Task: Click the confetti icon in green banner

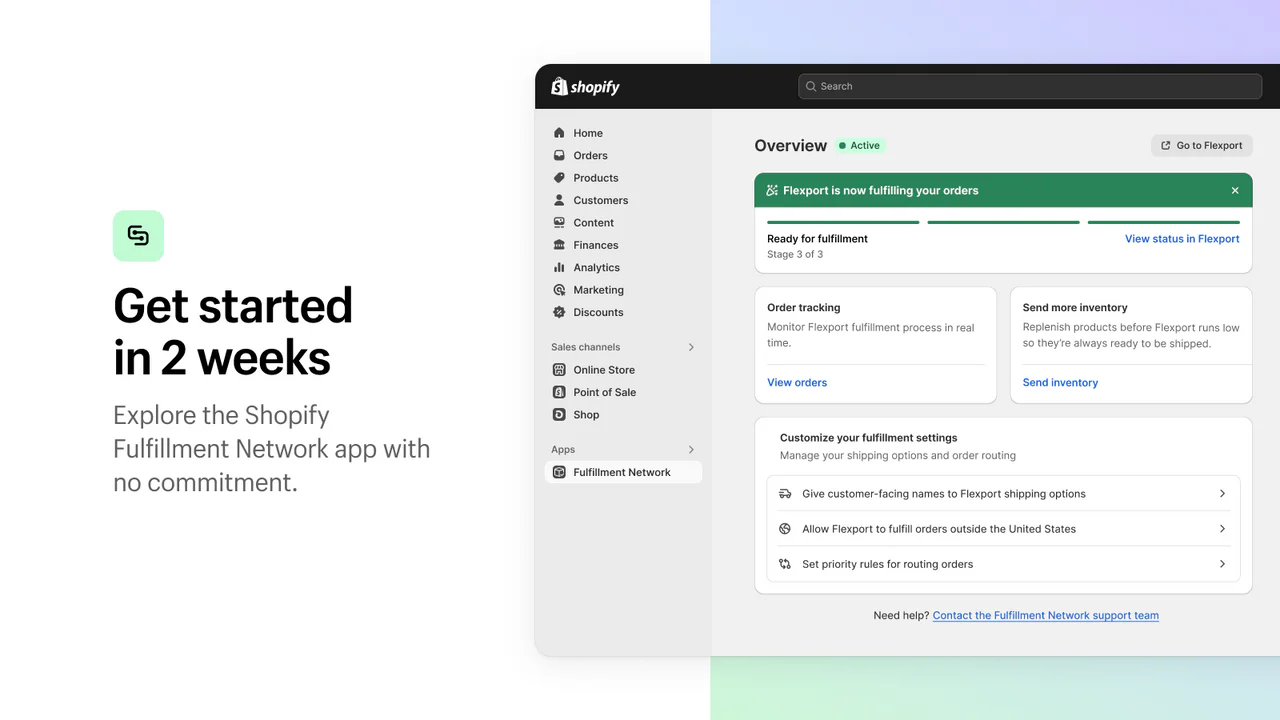Action: [772, 190]
